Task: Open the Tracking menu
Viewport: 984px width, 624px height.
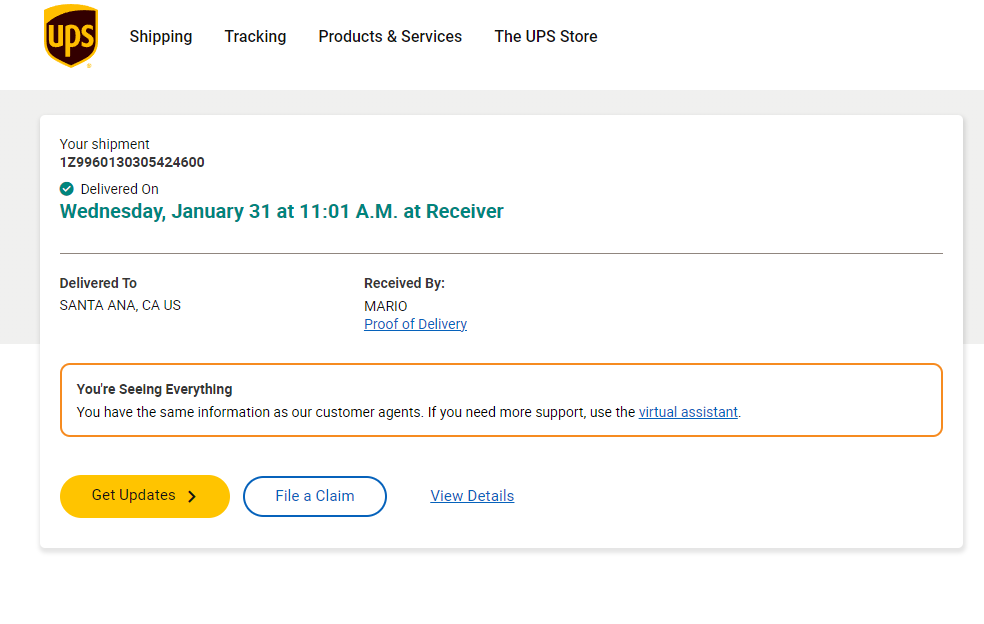Action: pos(255,36)
